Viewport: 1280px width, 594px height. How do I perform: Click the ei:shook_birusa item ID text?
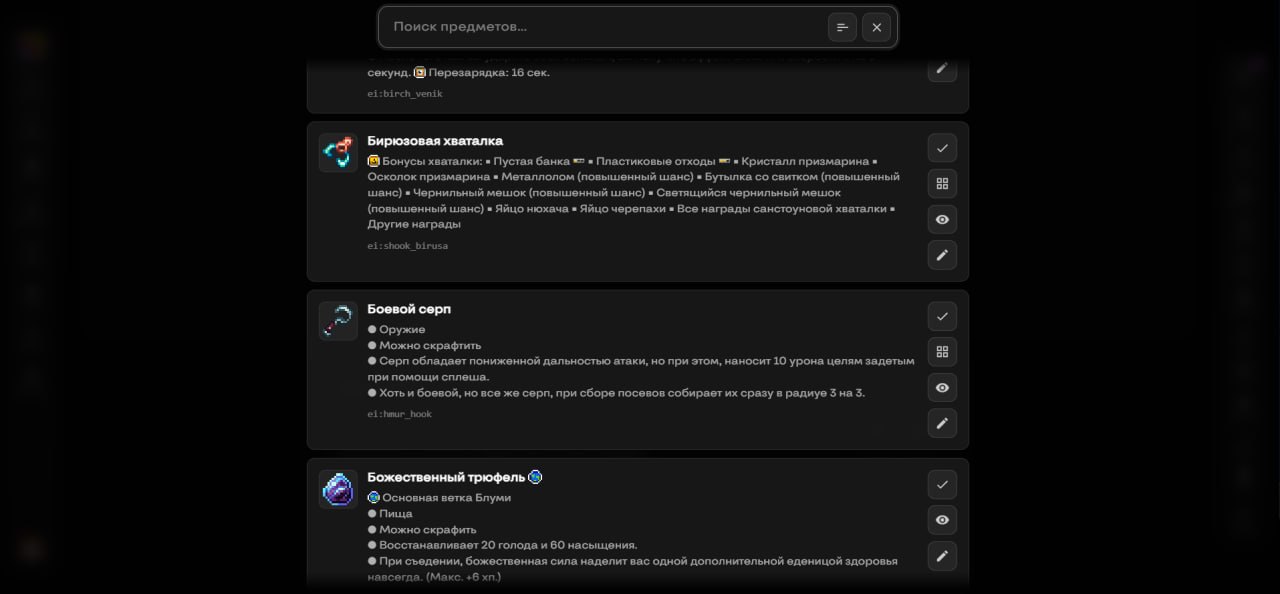point(407,246)
